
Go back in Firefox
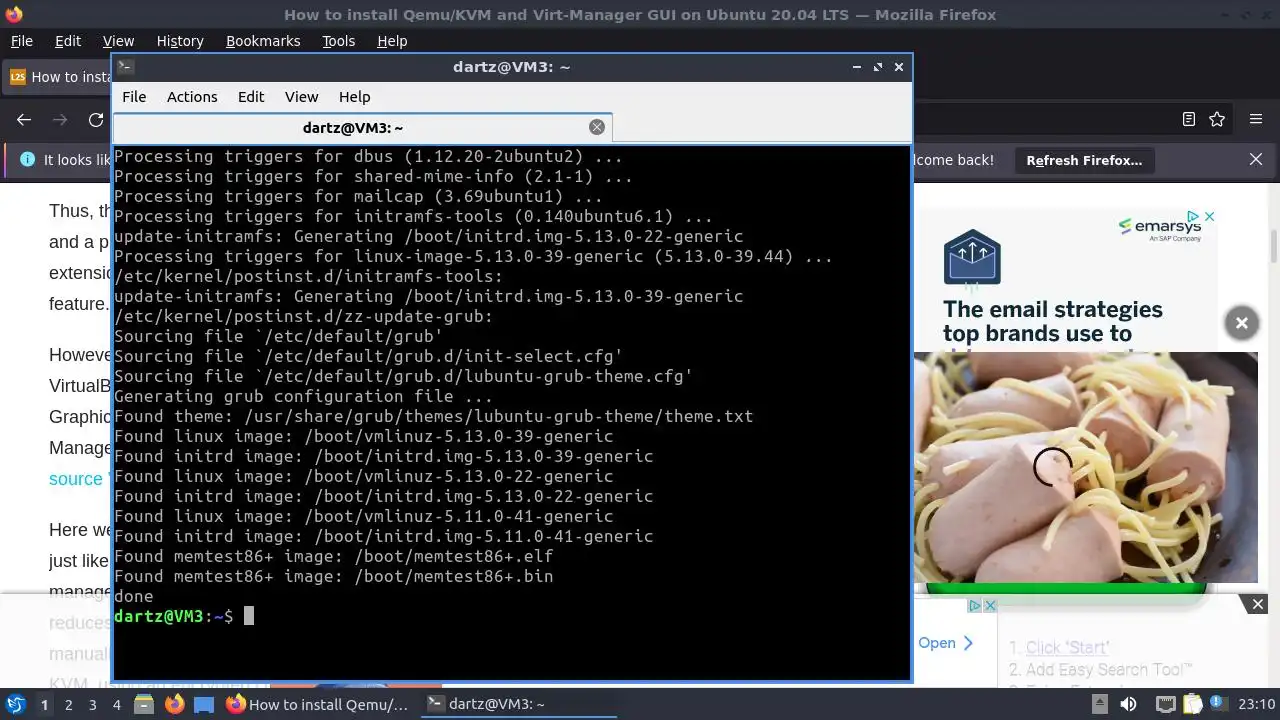(24, 119)
